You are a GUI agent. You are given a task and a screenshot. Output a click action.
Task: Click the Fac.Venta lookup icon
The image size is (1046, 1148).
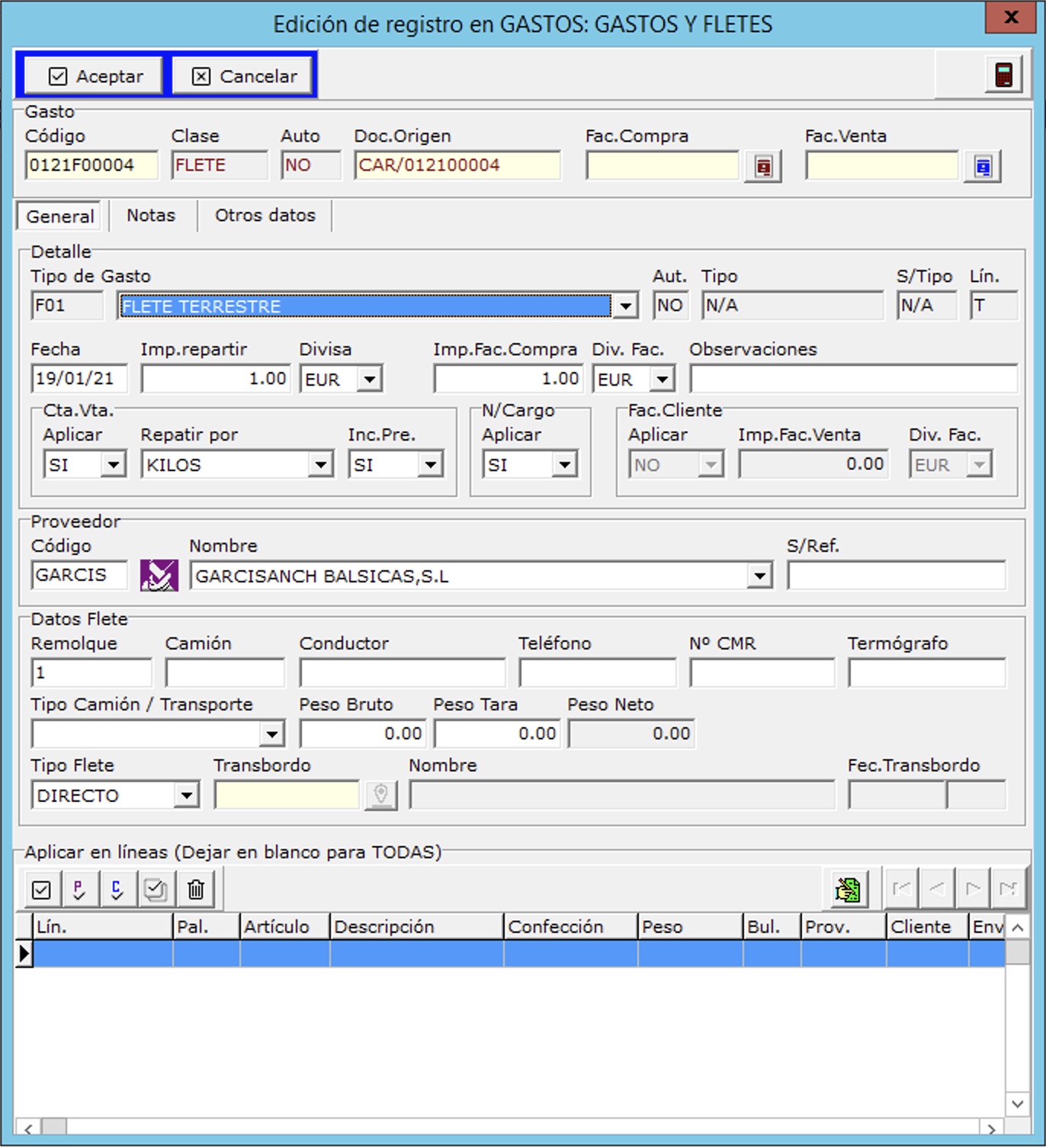tap(983, 166)
